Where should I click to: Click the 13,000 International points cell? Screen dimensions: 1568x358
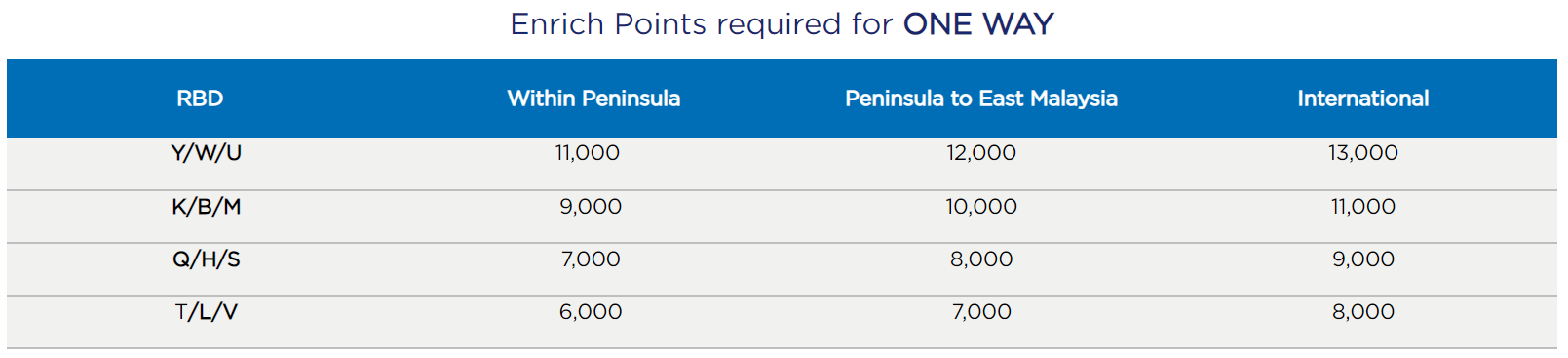point(1362,153)
